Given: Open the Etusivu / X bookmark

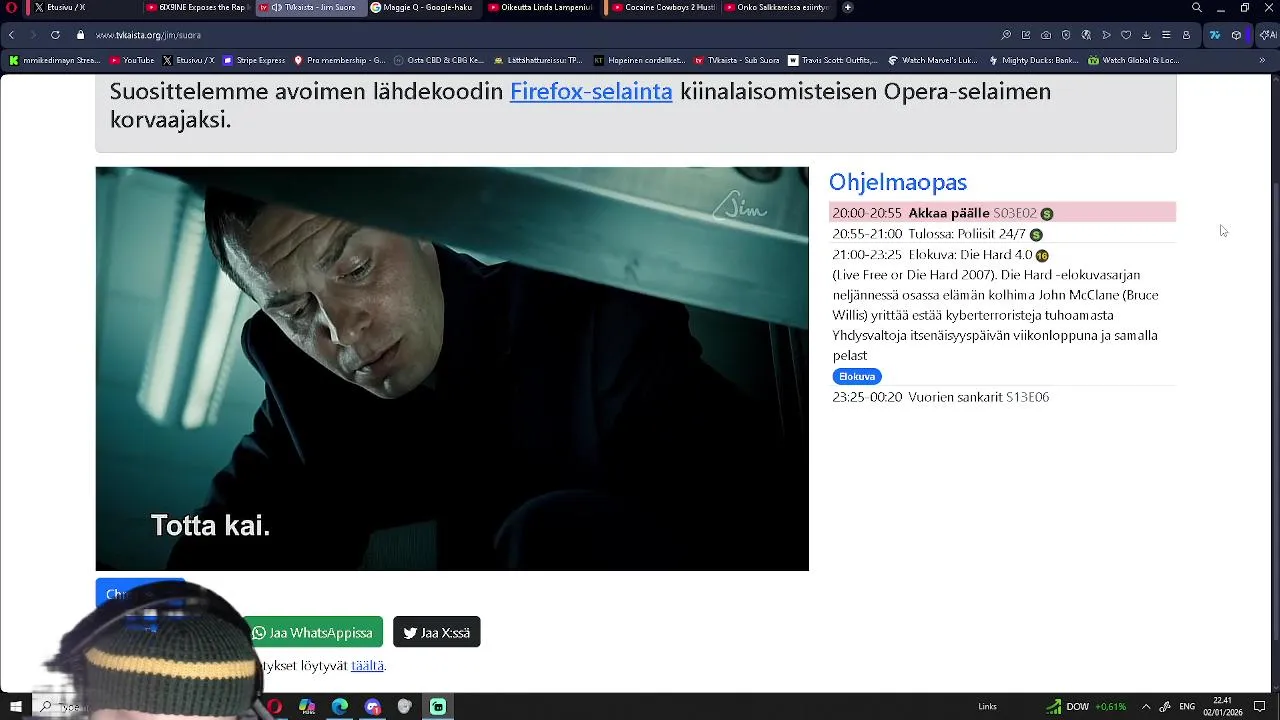Looking at the screenshot, I should (x=189, y=60).
